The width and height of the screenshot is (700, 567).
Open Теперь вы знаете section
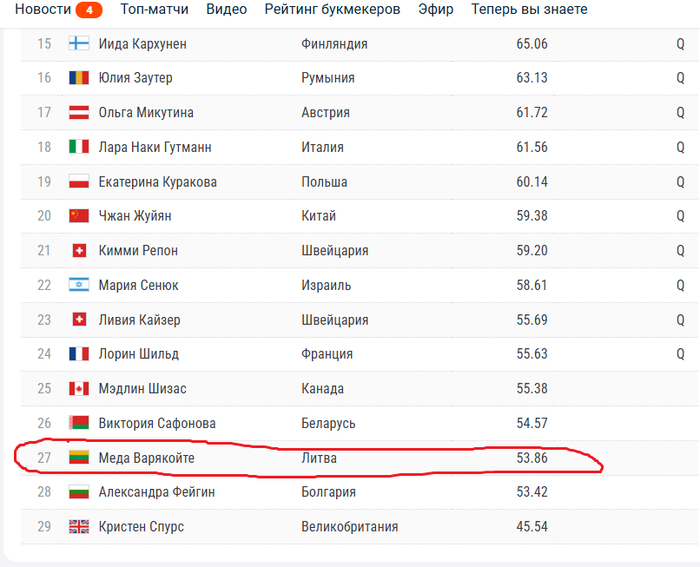click(x=530, y=9)
